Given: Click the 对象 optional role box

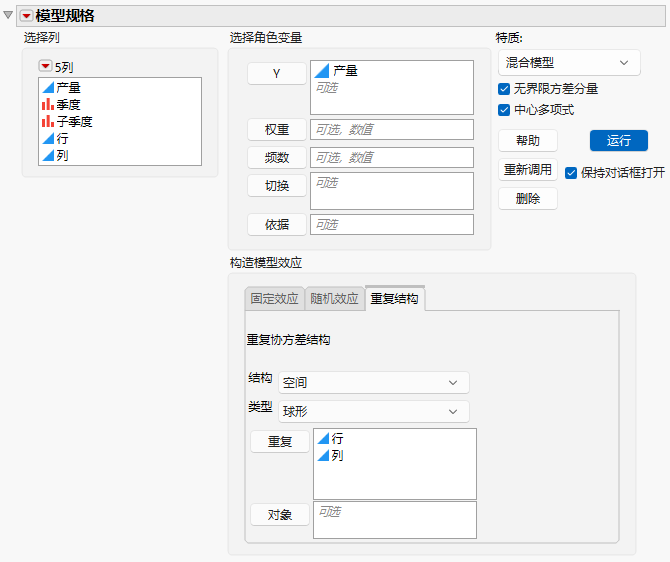Looking at the screenshot, I should pos(394,520).
